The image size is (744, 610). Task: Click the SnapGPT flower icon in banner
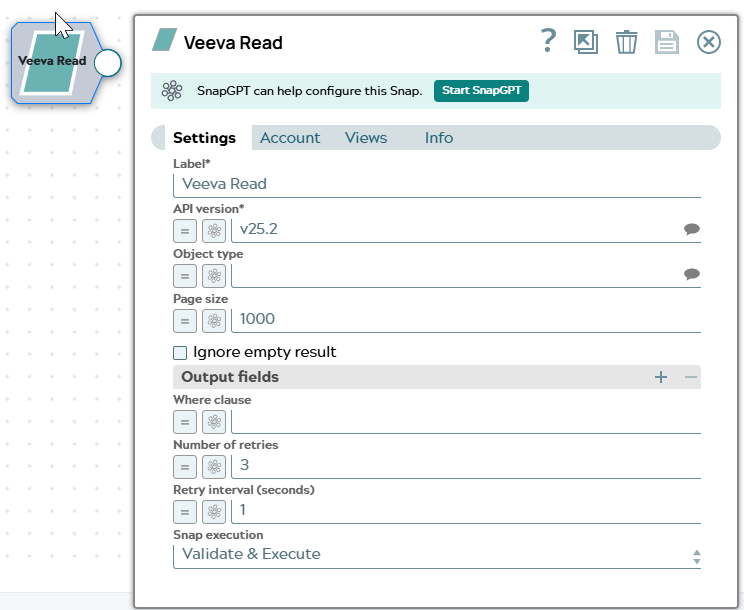pos(172,91)
